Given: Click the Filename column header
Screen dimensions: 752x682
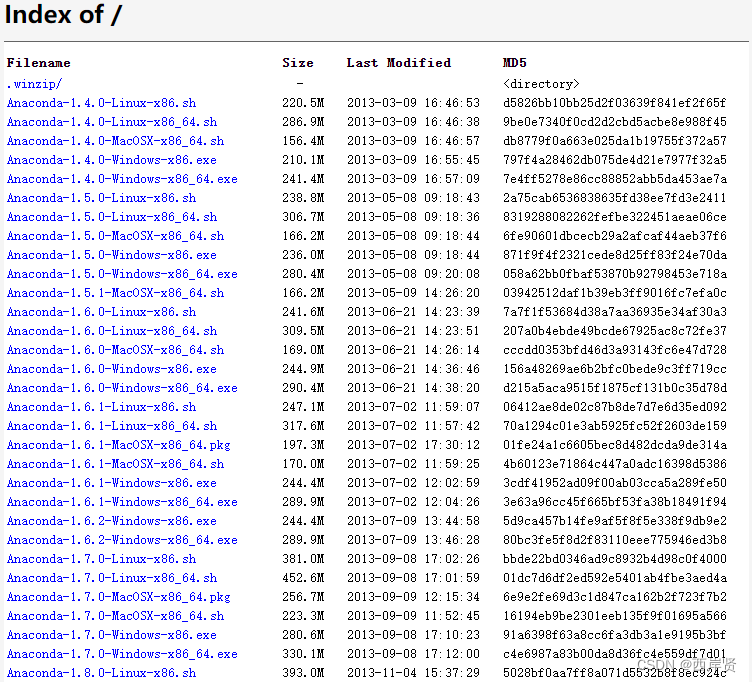Looking at the screenshot, I should click(38, 63).
